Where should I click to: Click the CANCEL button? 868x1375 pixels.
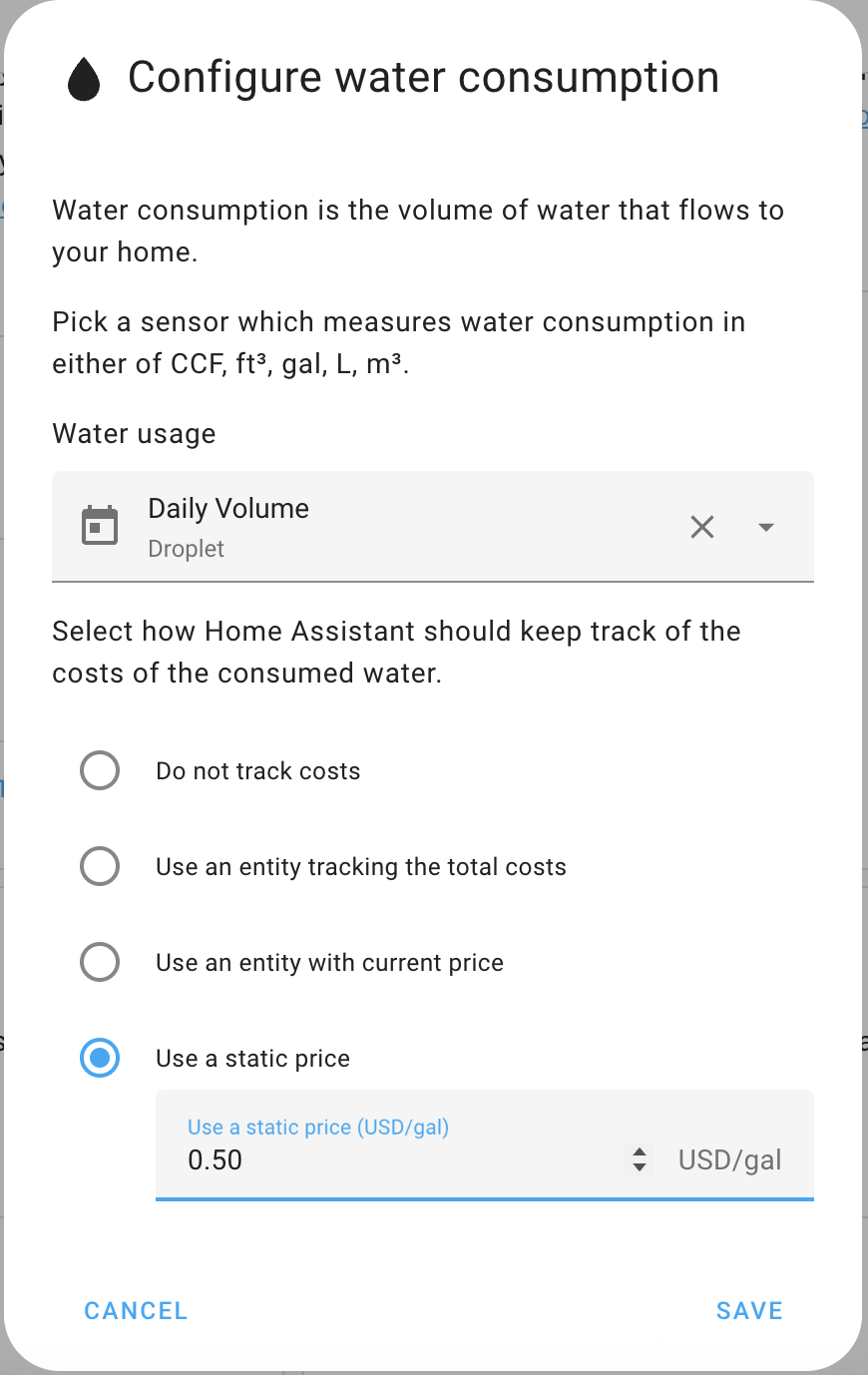point(136,1310)
